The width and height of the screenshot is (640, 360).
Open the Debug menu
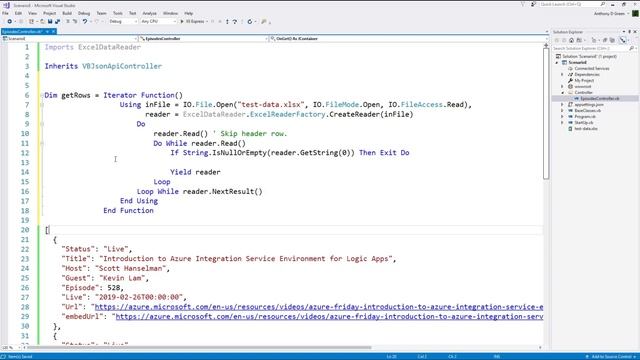[x=84, y=13]
